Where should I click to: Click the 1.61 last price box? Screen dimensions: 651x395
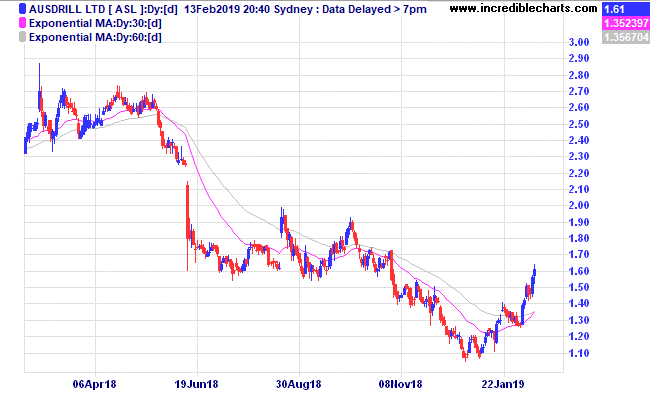pos(626,9)
